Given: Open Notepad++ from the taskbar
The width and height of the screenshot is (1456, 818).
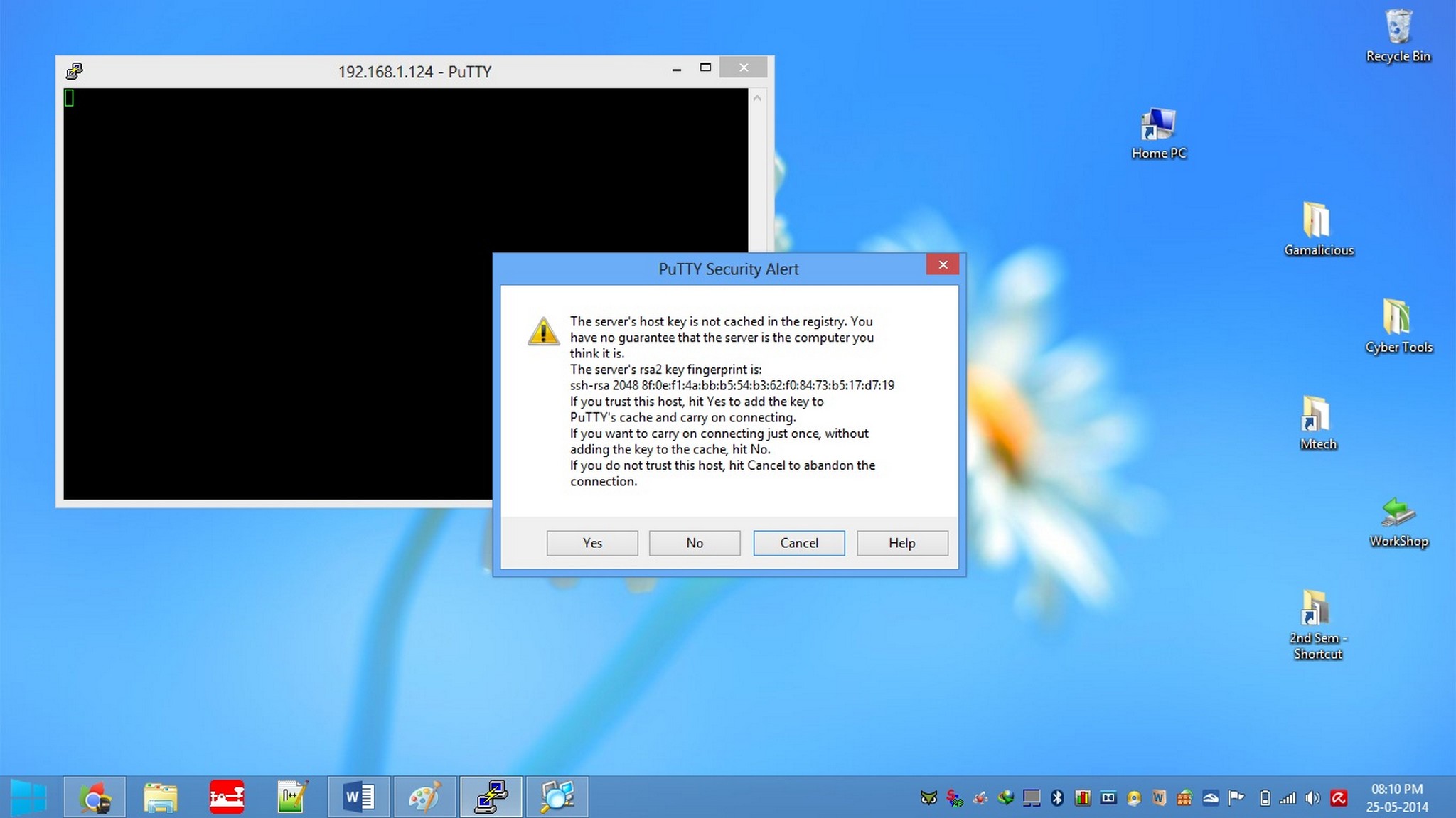Looking at the screenshot, I should click(292, 797).
